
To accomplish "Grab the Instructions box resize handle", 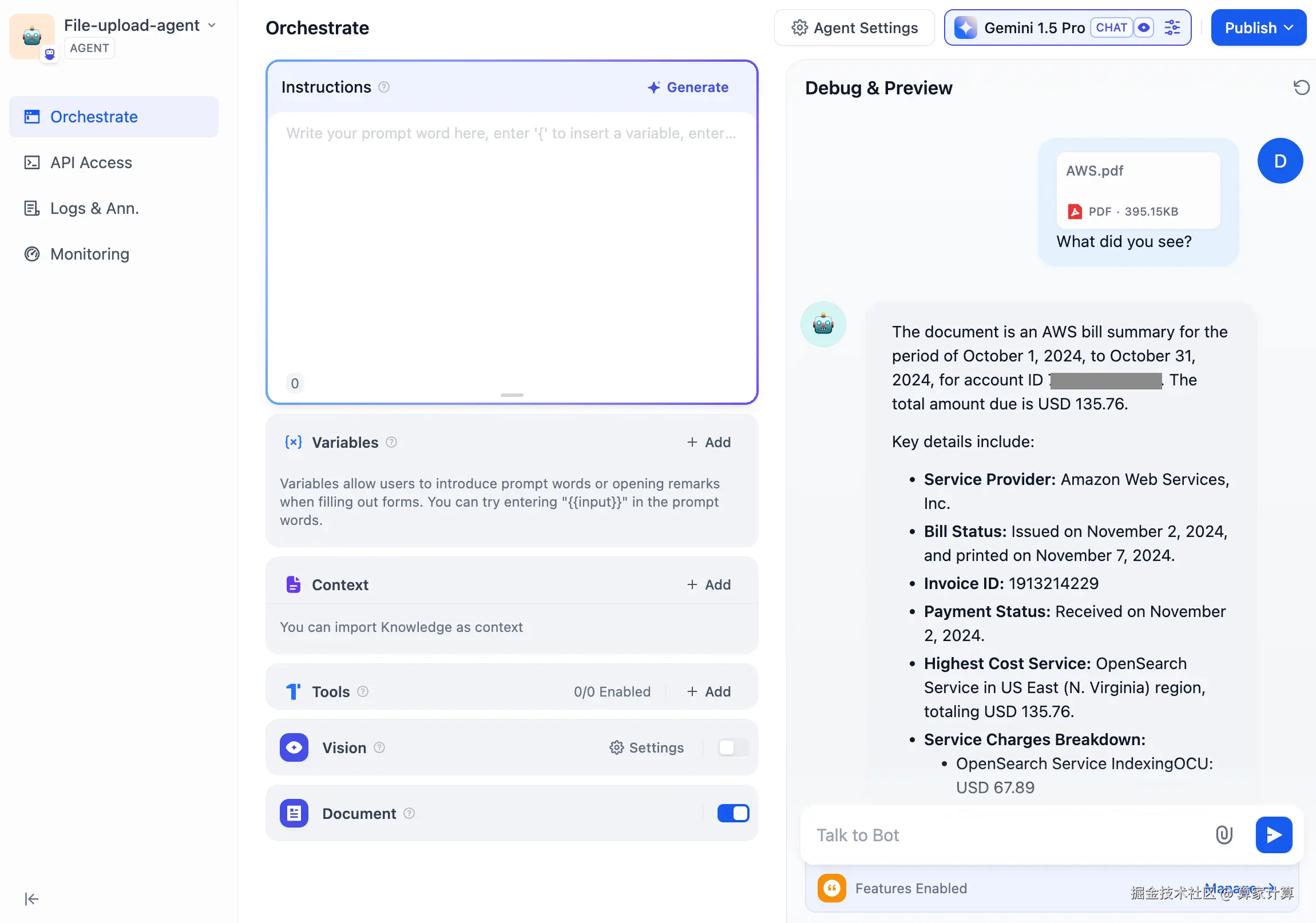I will click(512, 395).
